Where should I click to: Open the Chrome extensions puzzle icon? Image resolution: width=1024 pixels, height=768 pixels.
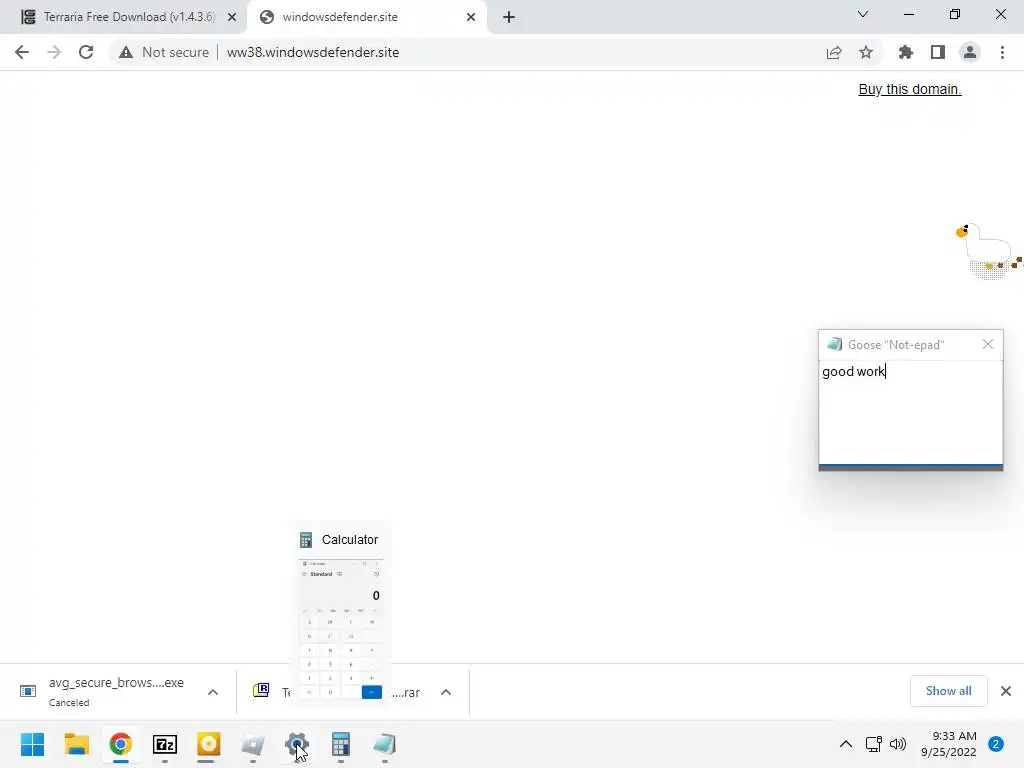click(x=905, y=52)
